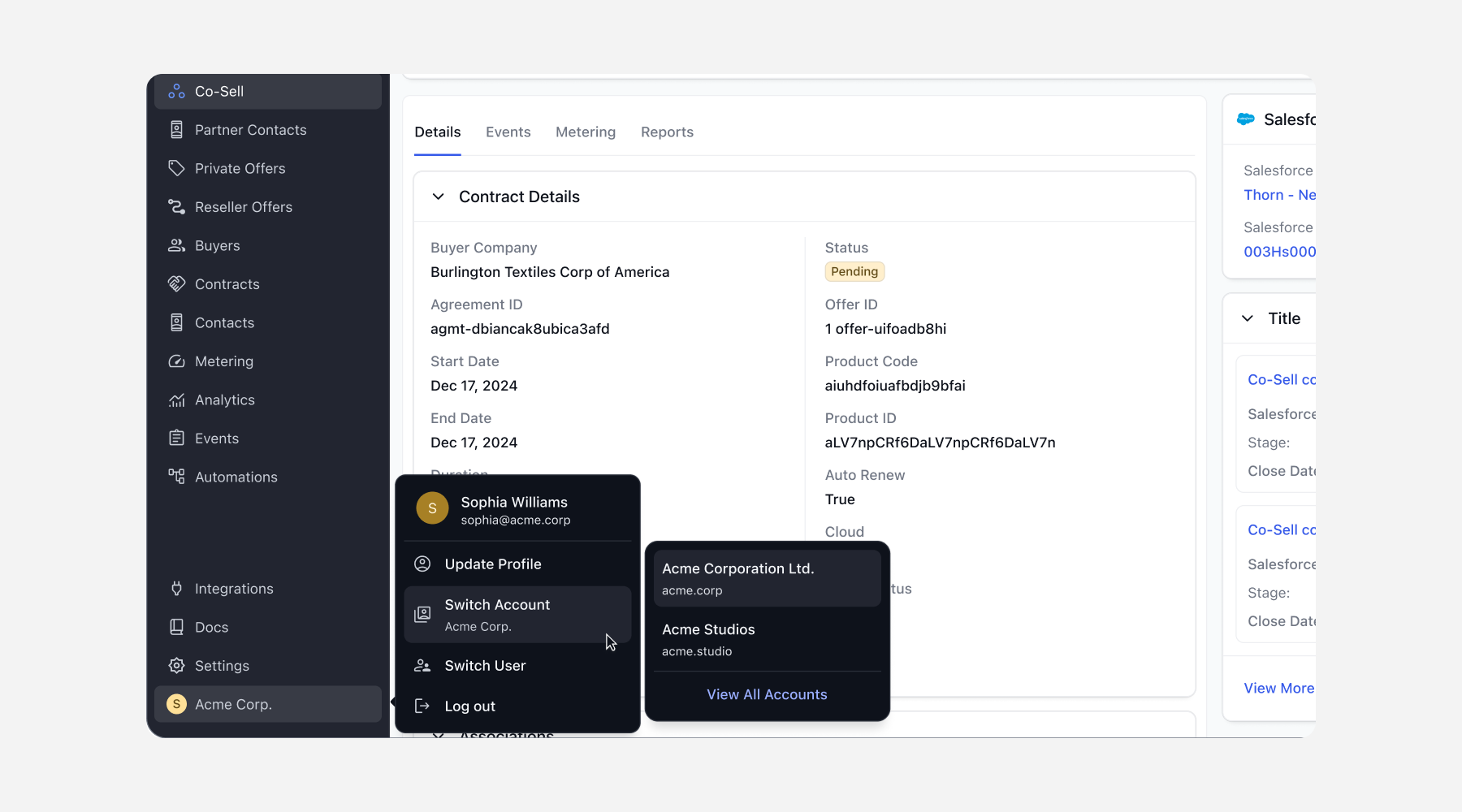1462x812 pixels.
Task: Click buyer Burlington Textiles Corp of America
Action: tap(550, 272)
